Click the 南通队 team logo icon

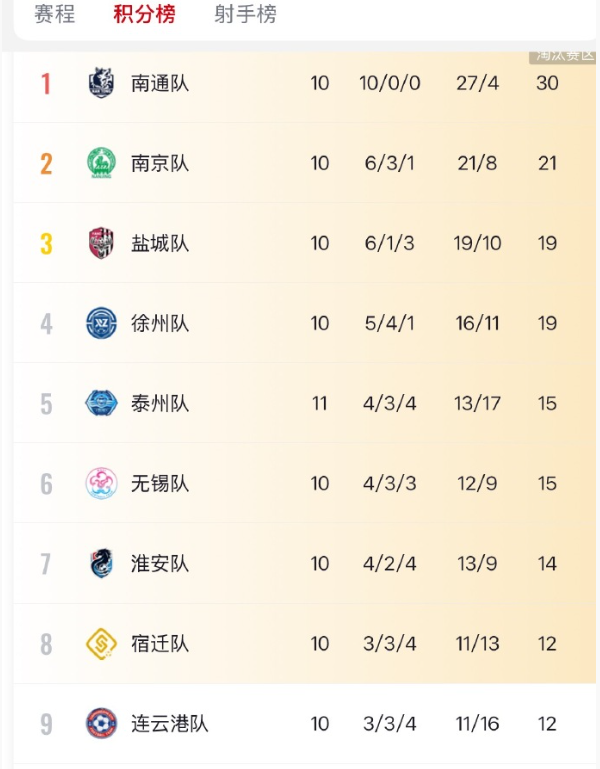pos(101,83)
